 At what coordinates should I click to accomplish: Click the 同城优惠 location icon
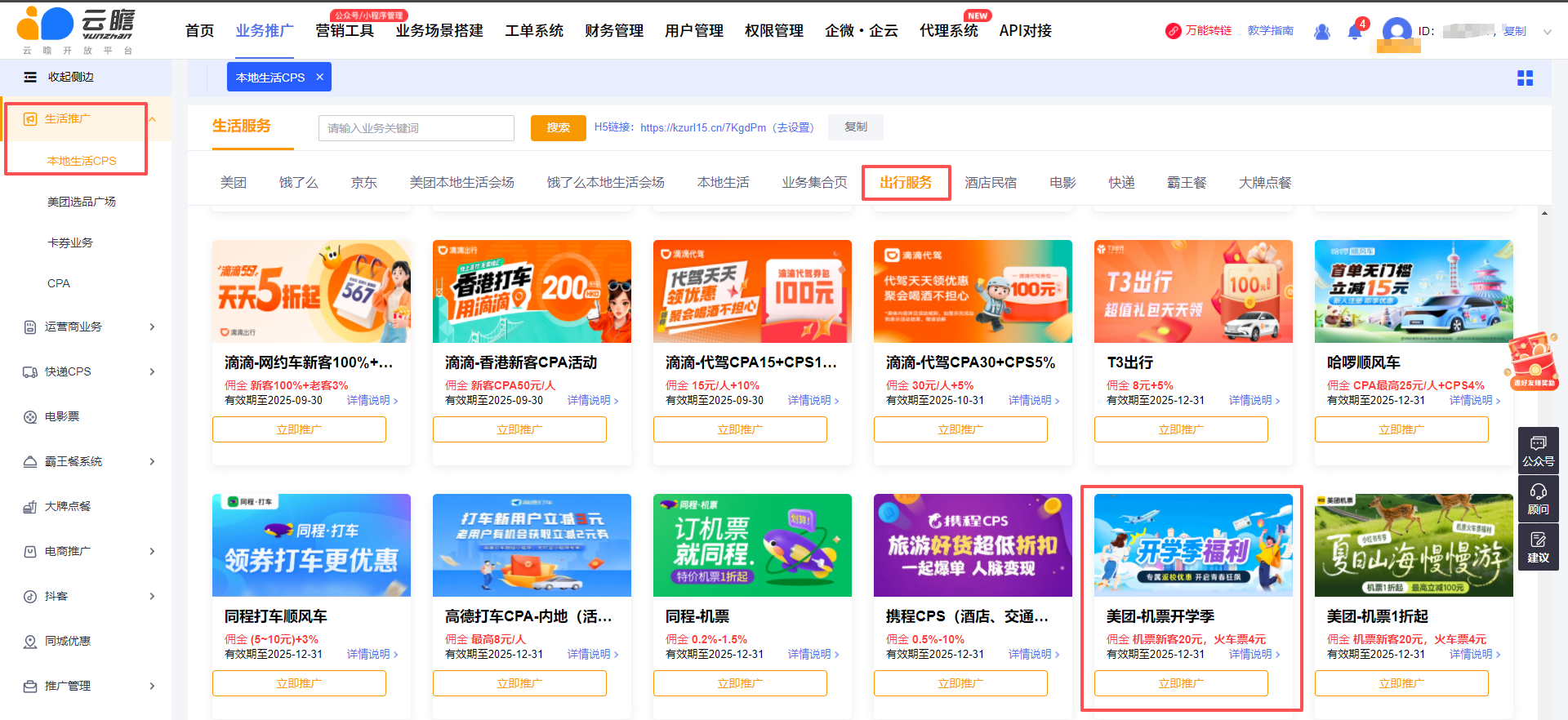pos(30,641)
